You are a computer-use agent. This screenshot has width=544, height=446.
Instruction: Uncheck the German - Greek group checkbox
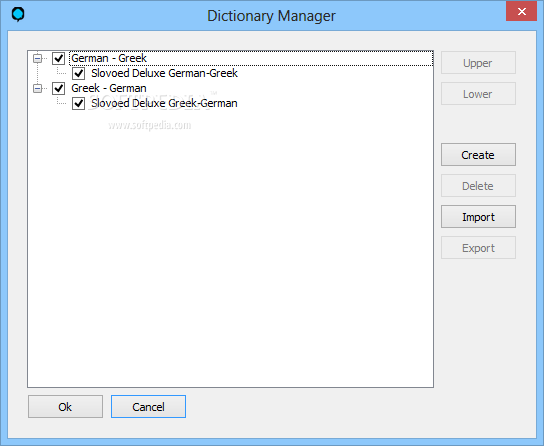pos(59,58)
